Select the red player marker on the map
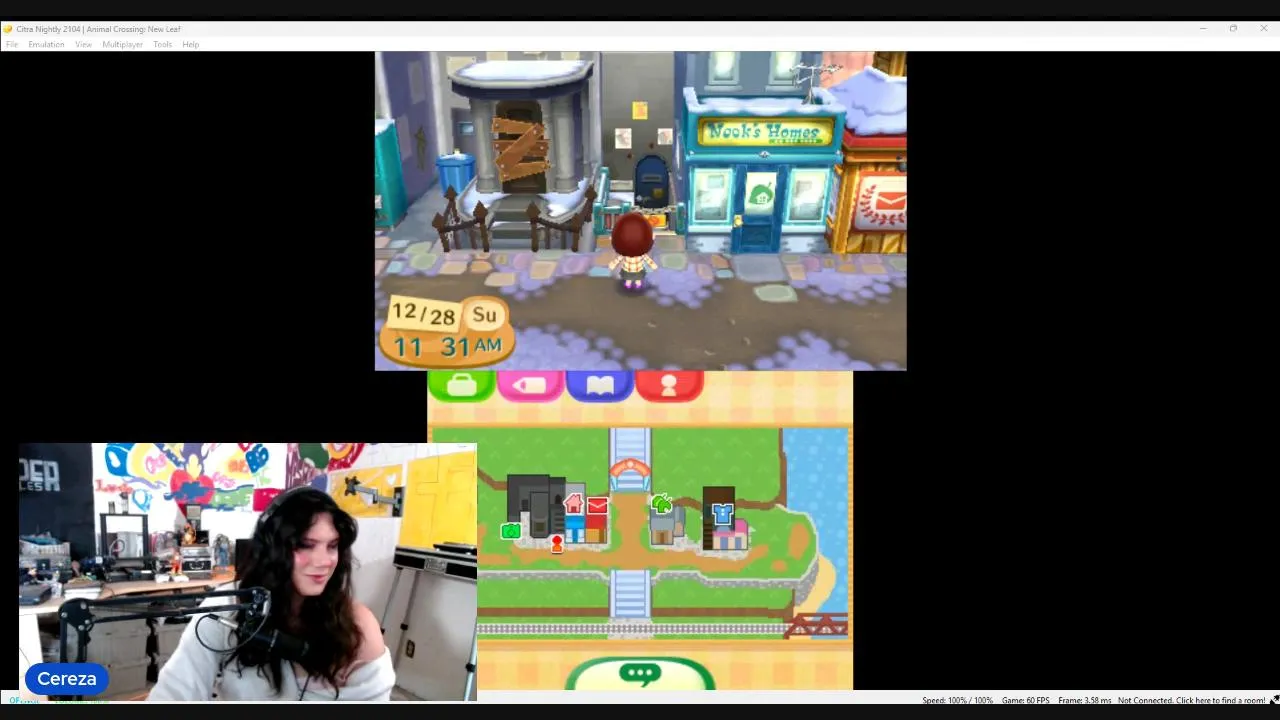Viewport: 1280px width, 720px height. click(557, 543)
